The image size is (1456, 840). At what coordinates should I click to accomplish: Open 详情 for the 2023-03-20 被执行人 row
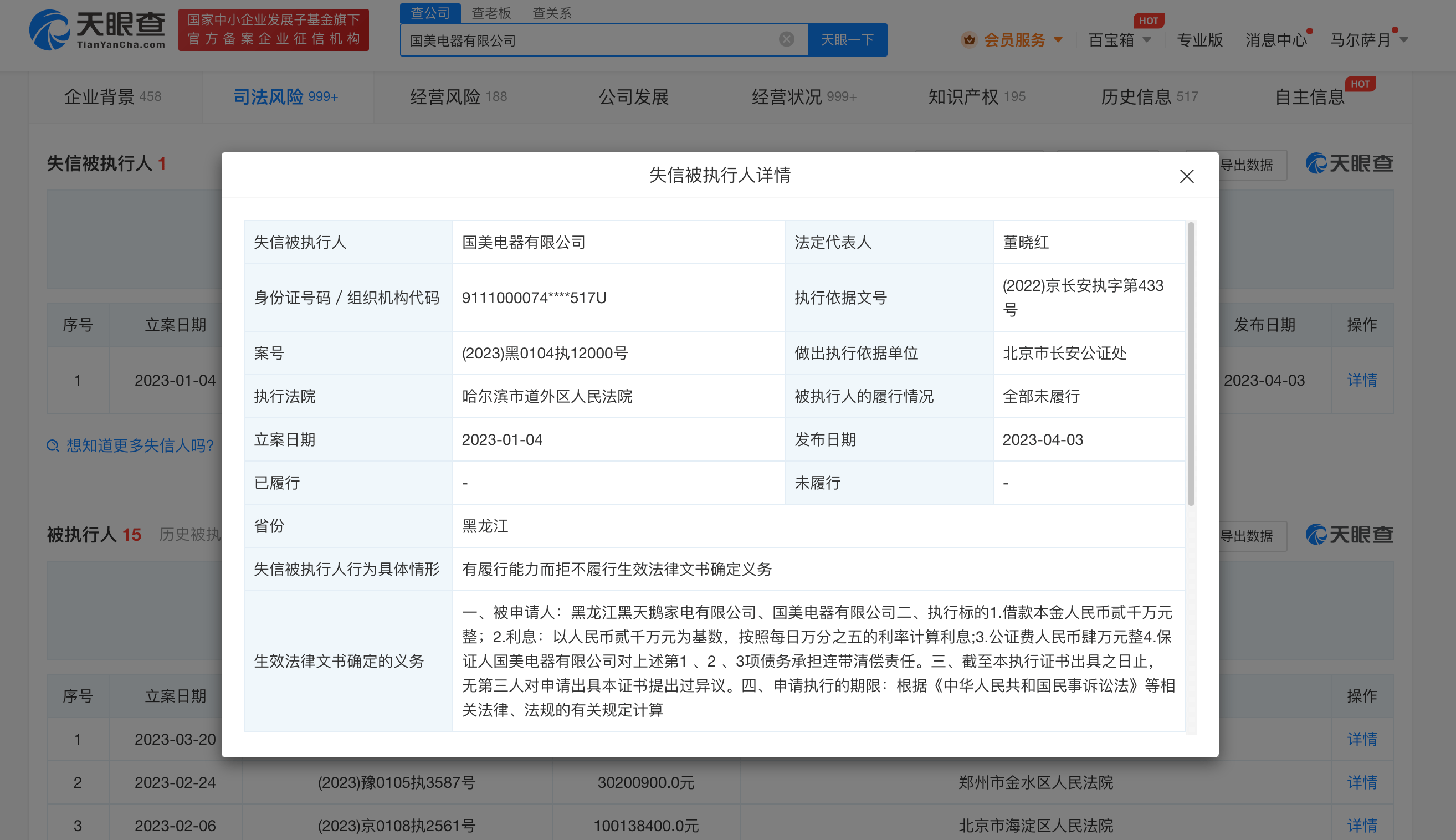[x=1362, y=739]
